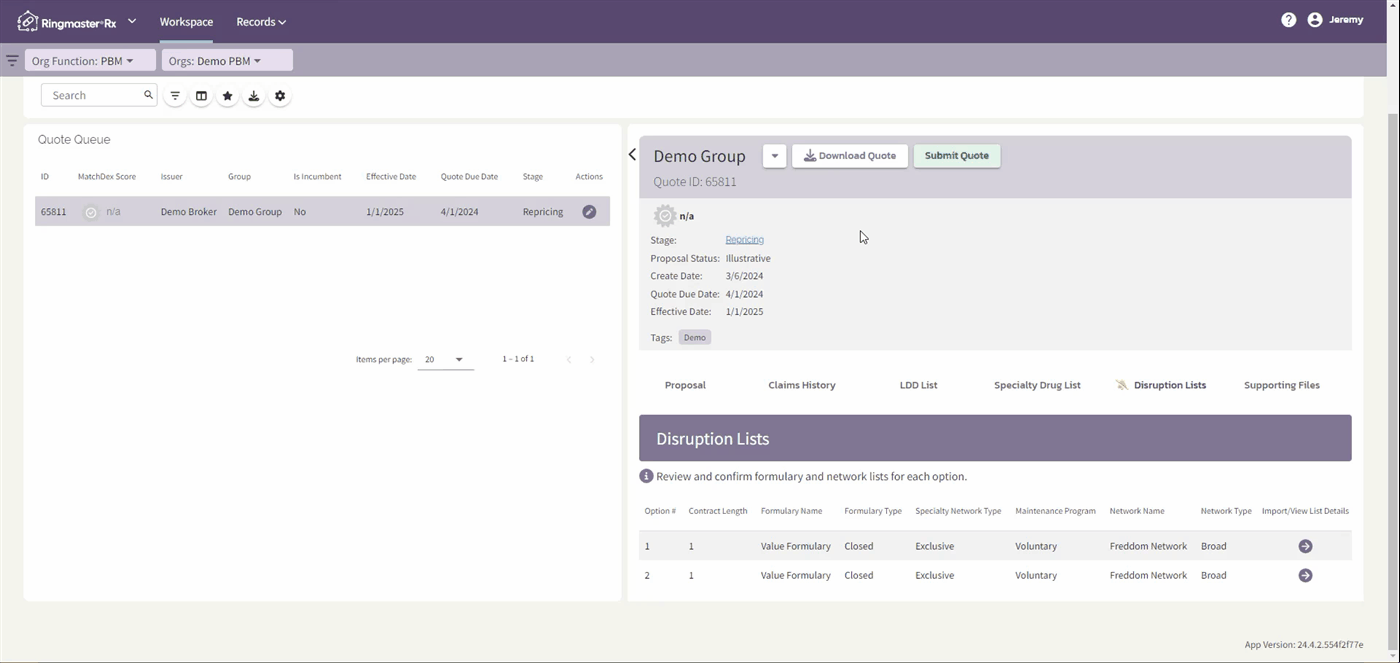Screen dimensions: 1400x663
Task: Click the download icon in the Quote Queue toolbar
Action: 253,95
